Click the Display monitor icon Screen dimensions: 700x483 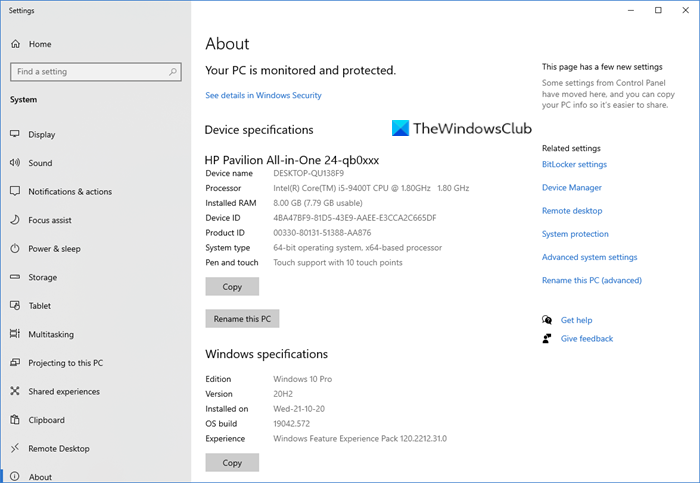(15, 134)
